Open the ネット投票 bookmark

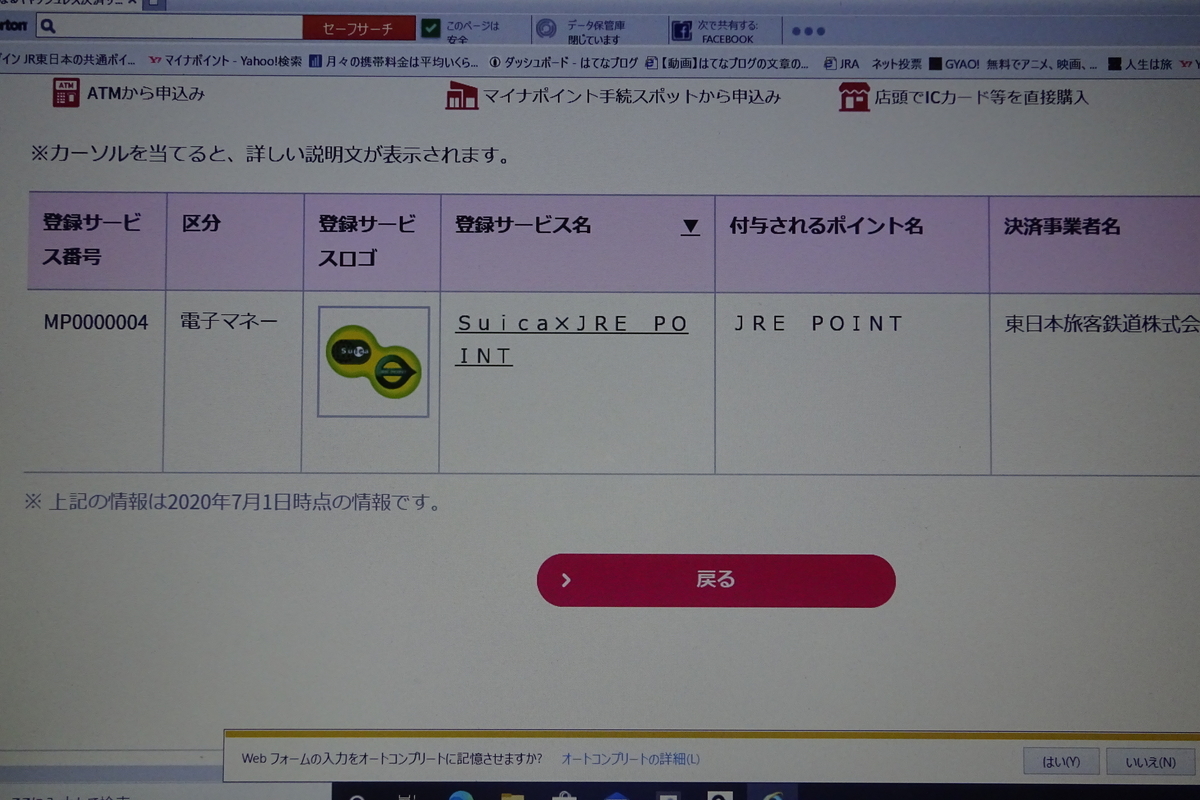[x=896, y=63]
